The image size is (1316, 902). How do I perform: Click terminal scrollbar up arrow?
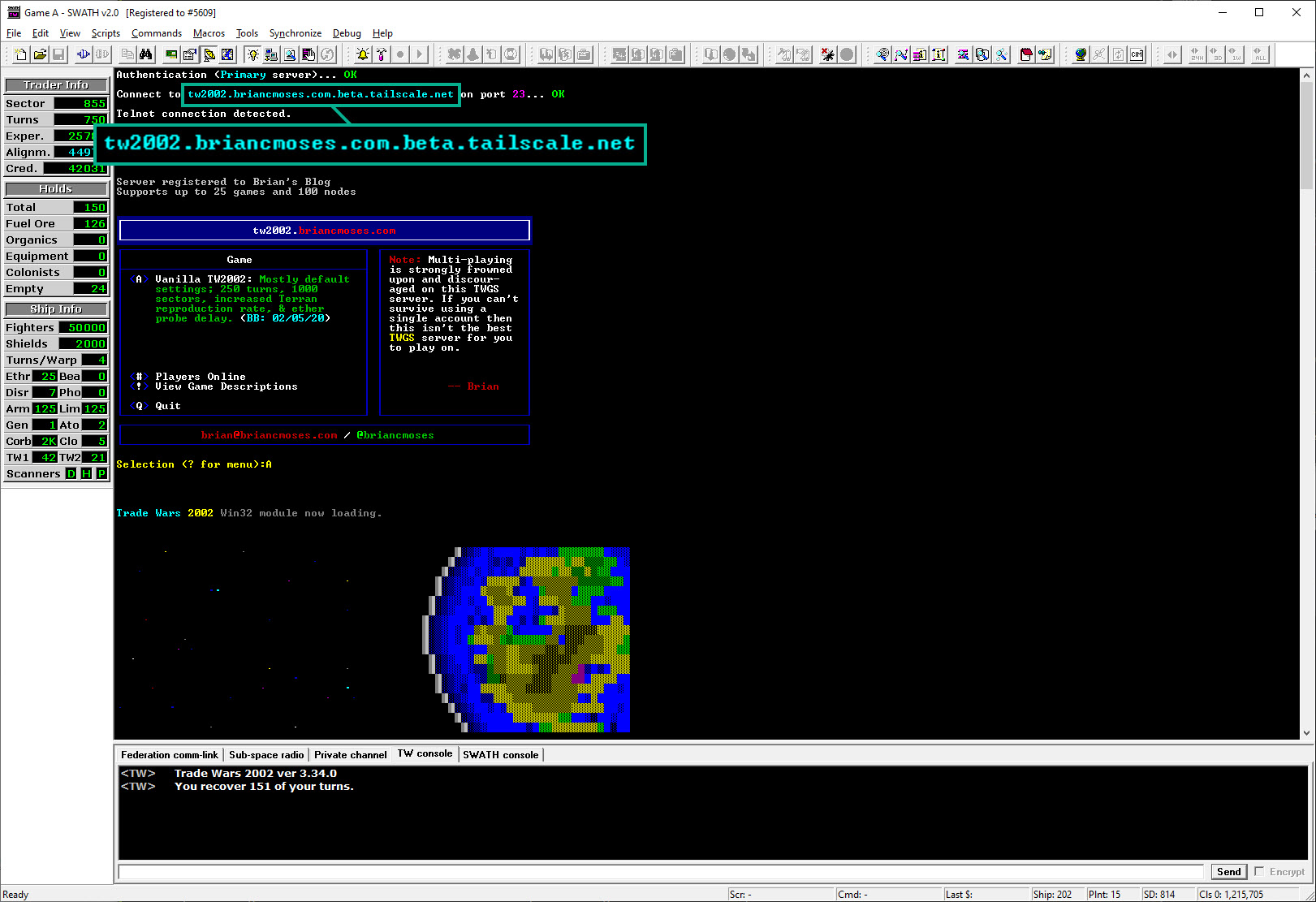click(1306, 76)
